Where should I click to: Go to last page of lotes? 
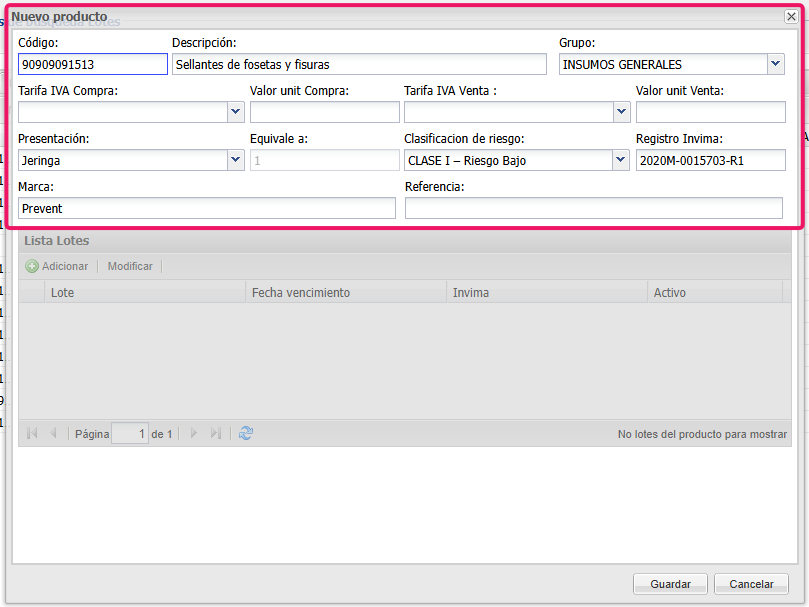coord(215,434)
